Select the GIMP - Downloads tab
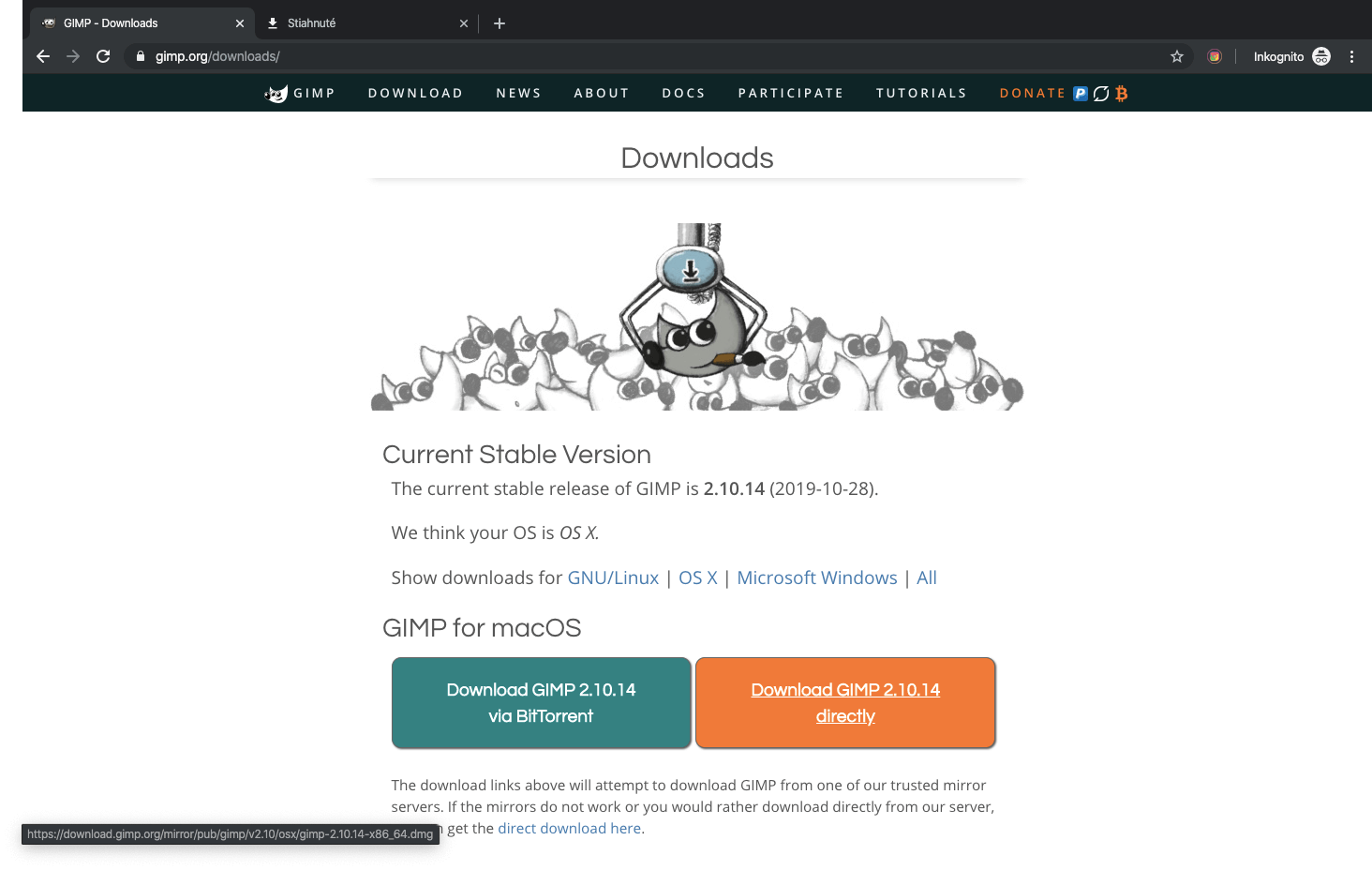Image resolution: width=1372 pixels, height=870 pixels. (141, 23)
